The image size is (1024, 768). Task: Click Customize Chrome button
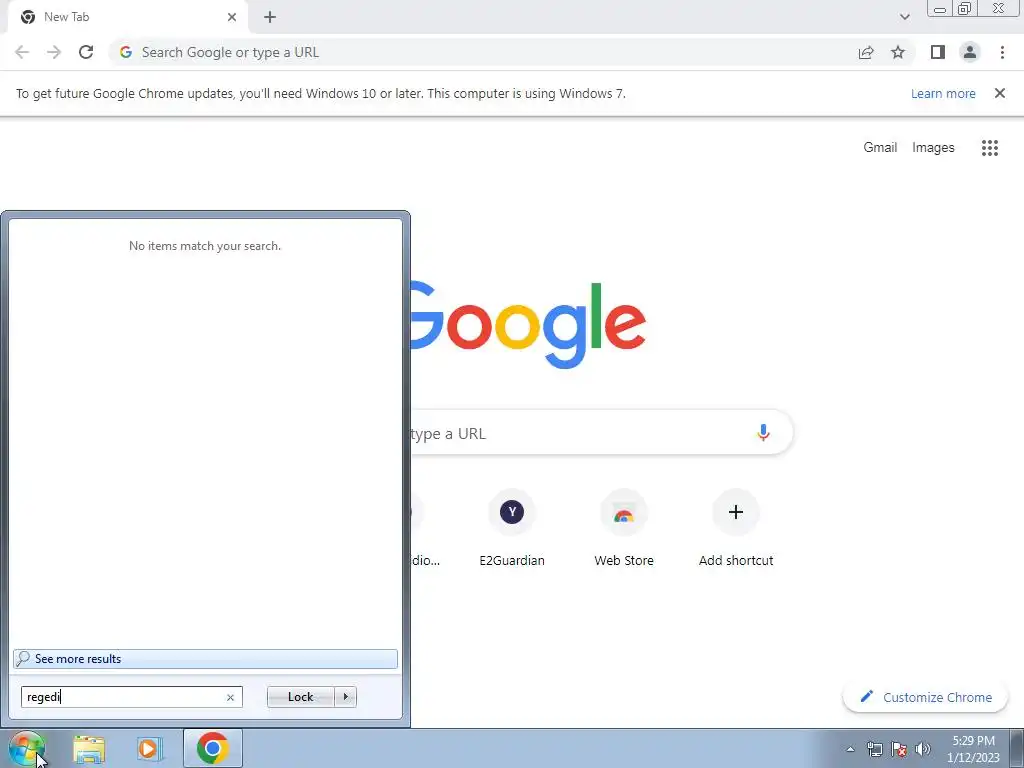pos(925,697)
